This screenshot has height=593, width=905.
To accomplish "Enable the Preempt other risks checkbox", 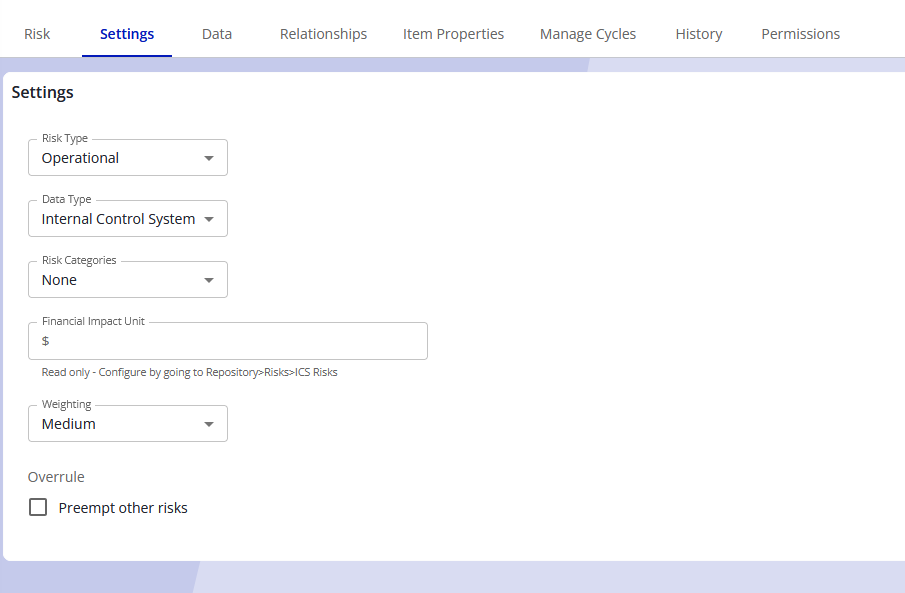I will click(x=38, y=507).
